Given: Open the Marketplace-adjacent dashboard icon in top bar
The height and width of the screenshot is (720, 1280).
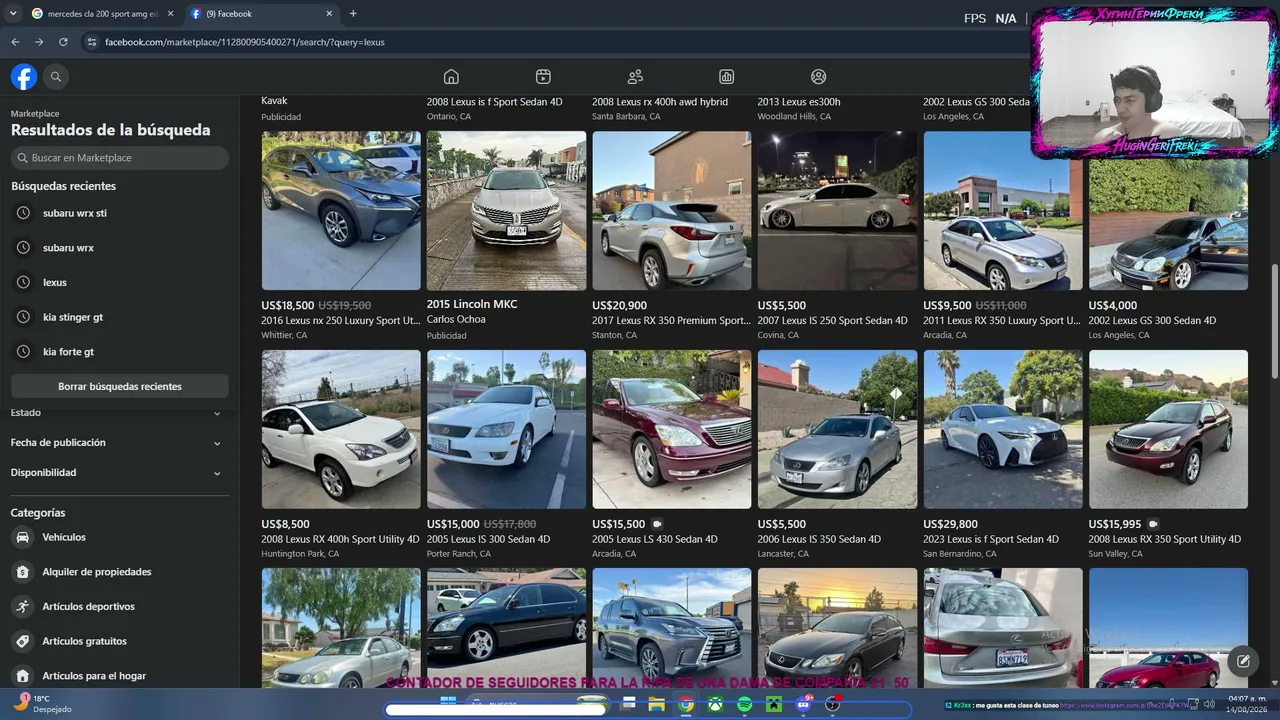Looking at the screenshot, I should pos(727,77).
